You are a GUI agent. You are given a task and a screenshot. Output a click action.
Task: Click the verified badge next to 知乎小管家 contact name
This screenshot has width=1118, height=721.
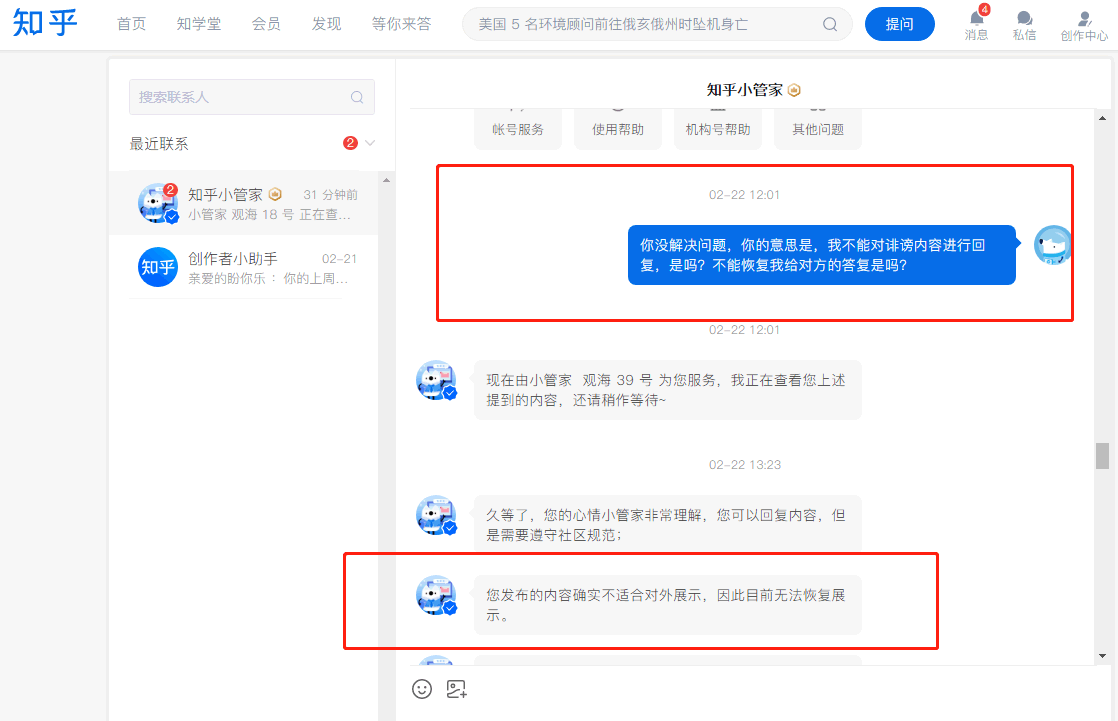pos(275,194)
